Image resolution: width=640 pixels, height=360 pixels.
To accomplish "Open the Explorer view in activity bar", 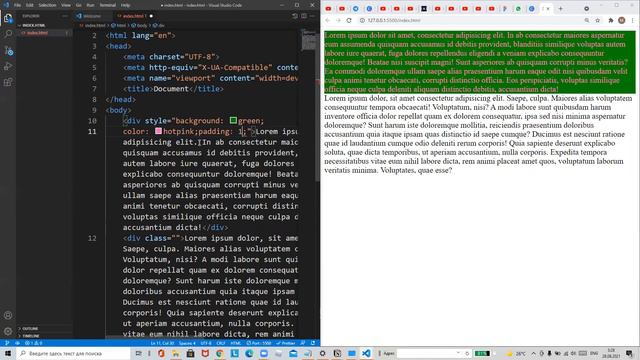I will point(8,18).
